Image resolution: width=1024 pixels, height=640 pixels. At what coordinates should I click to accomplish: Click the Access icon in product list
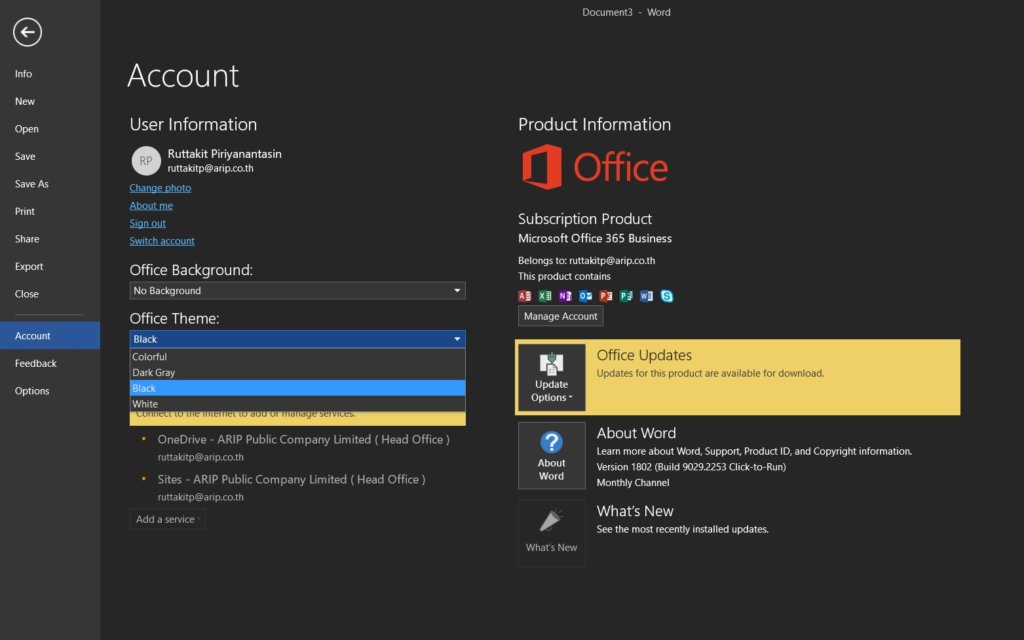pos(525,296)
